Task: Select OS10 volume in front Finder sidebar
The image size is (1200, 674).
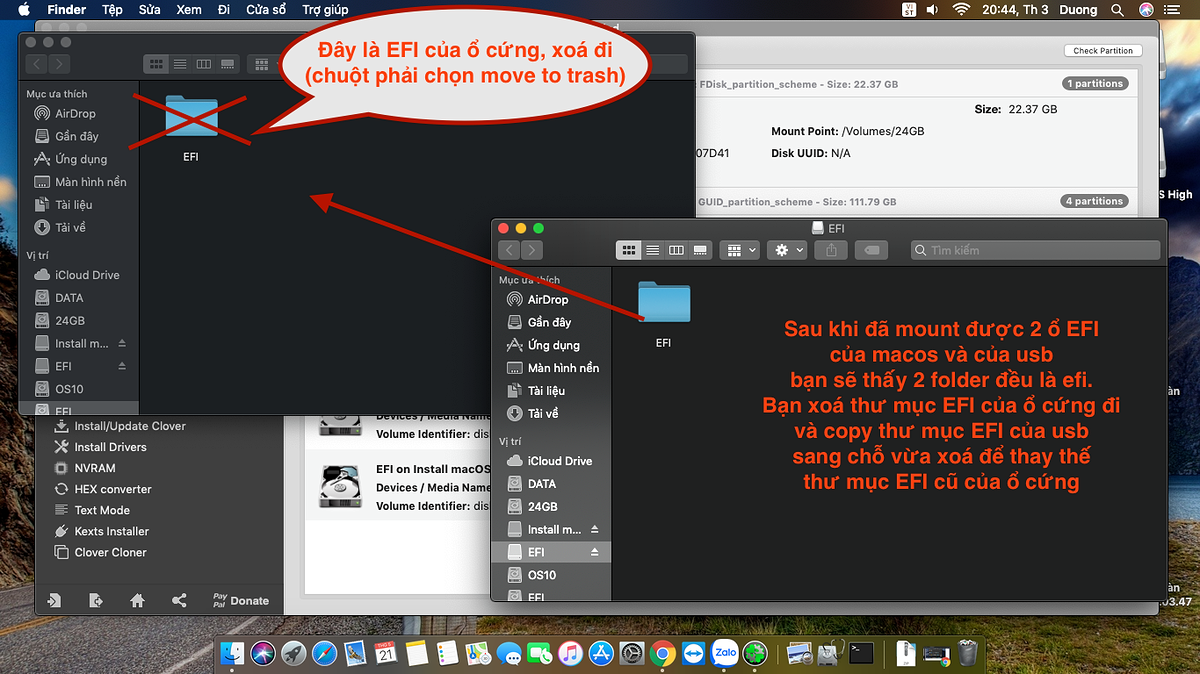Action: 531,575
